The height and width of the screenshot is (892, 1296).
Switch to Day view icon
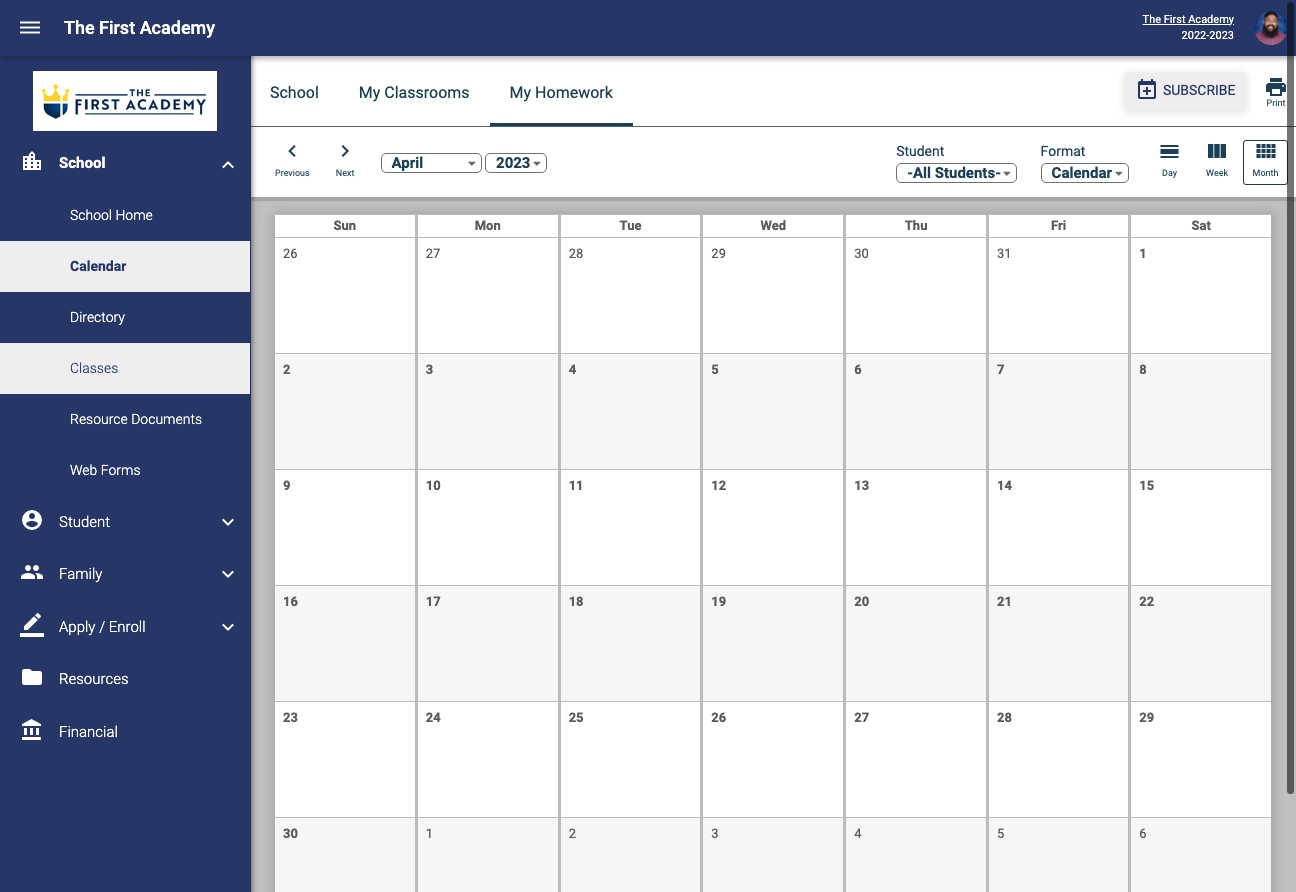(x=1169, y=152)
